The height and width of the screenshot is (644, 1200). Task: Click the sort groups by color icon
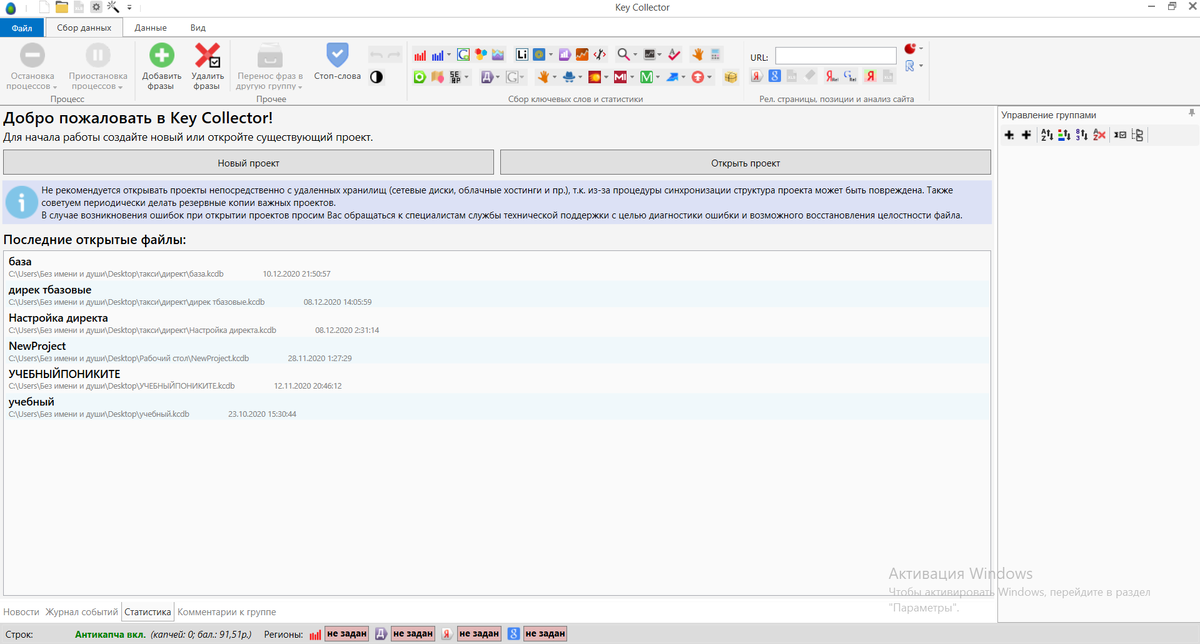point(1064,135)
